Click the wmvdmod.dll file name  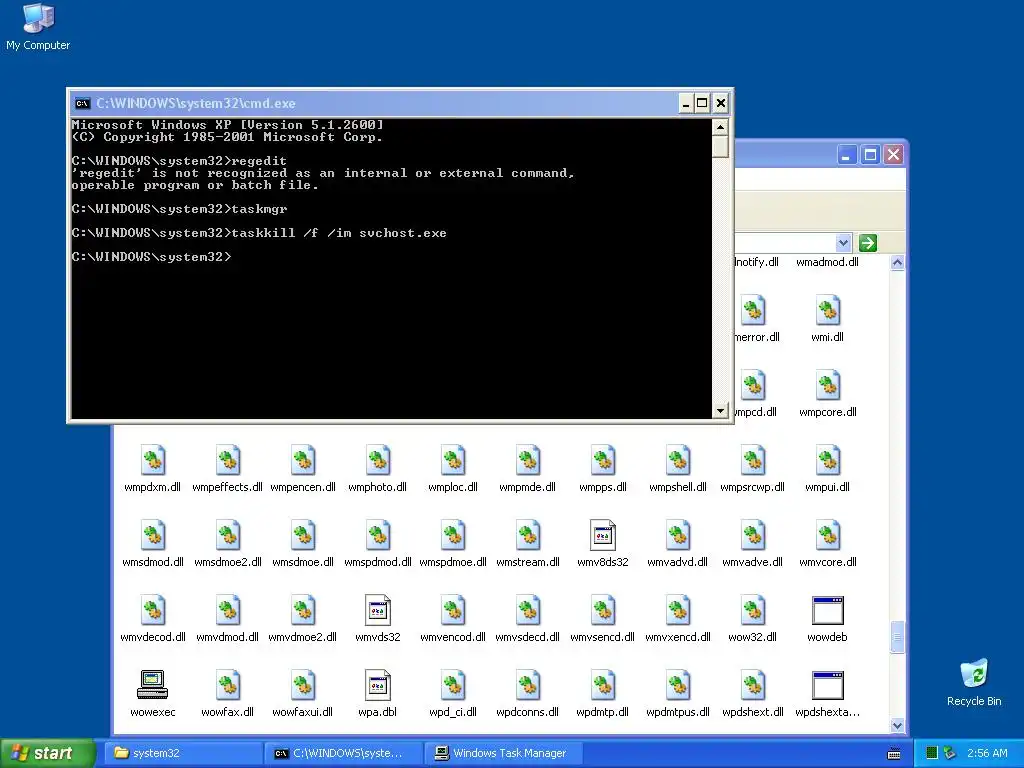228,637
